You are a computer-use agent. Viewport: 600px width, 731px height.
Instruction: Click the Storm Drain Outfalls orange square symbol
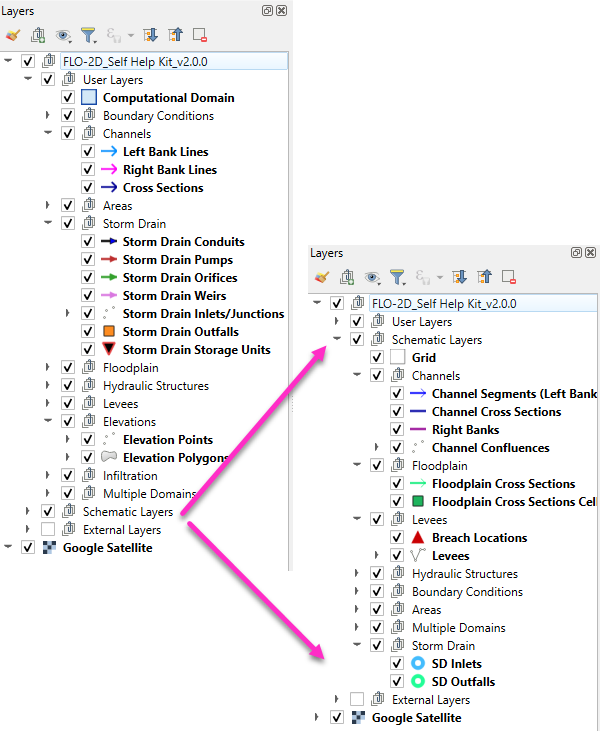point(109,332)
